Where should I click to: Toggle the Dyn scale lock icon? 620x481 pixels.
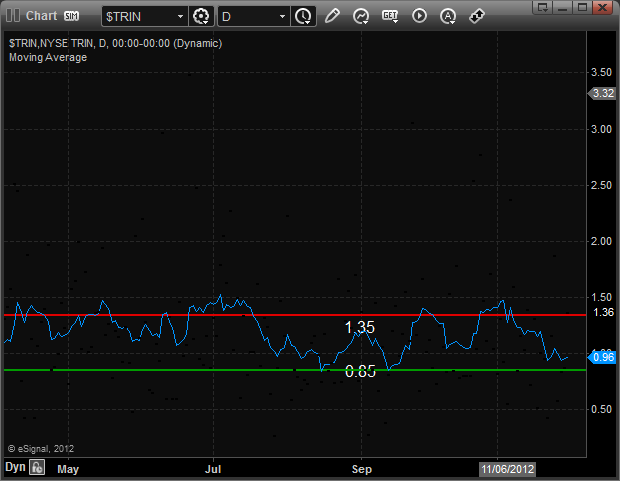point(37,467)
